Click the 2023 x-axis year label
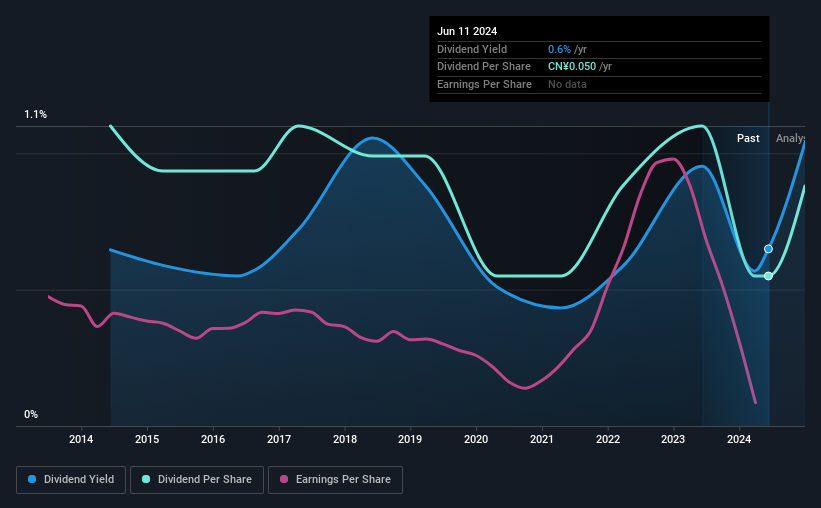Viewport: 821px width, 508px height. tap(673, 439)
